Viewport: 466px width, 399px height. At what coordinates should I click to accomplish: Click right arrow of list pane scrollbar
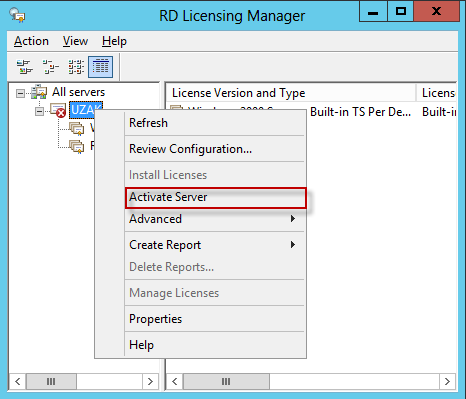pyautogui.click(x=447, y=381)
